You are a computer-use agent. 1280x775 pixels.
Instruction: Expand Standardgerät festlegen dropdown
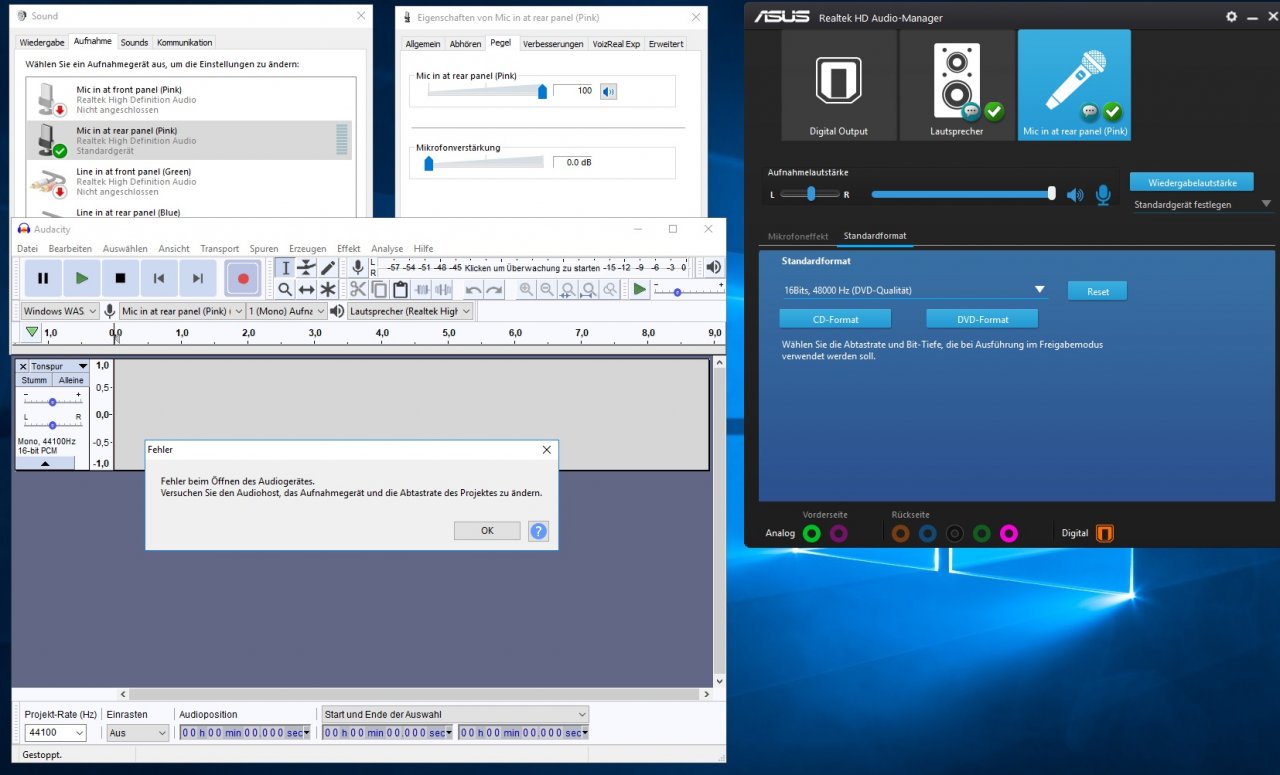pos(1203,204)
